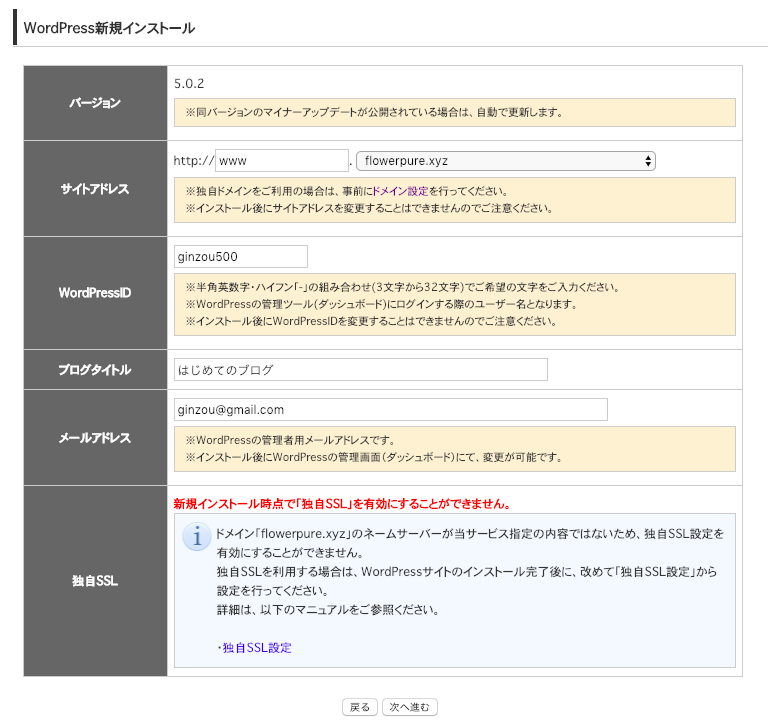Click the note WordPressの管理者用メールアドレスです
Image resolution: width=780 pixels, height=725 pixels.
click(x=291, y=440)
